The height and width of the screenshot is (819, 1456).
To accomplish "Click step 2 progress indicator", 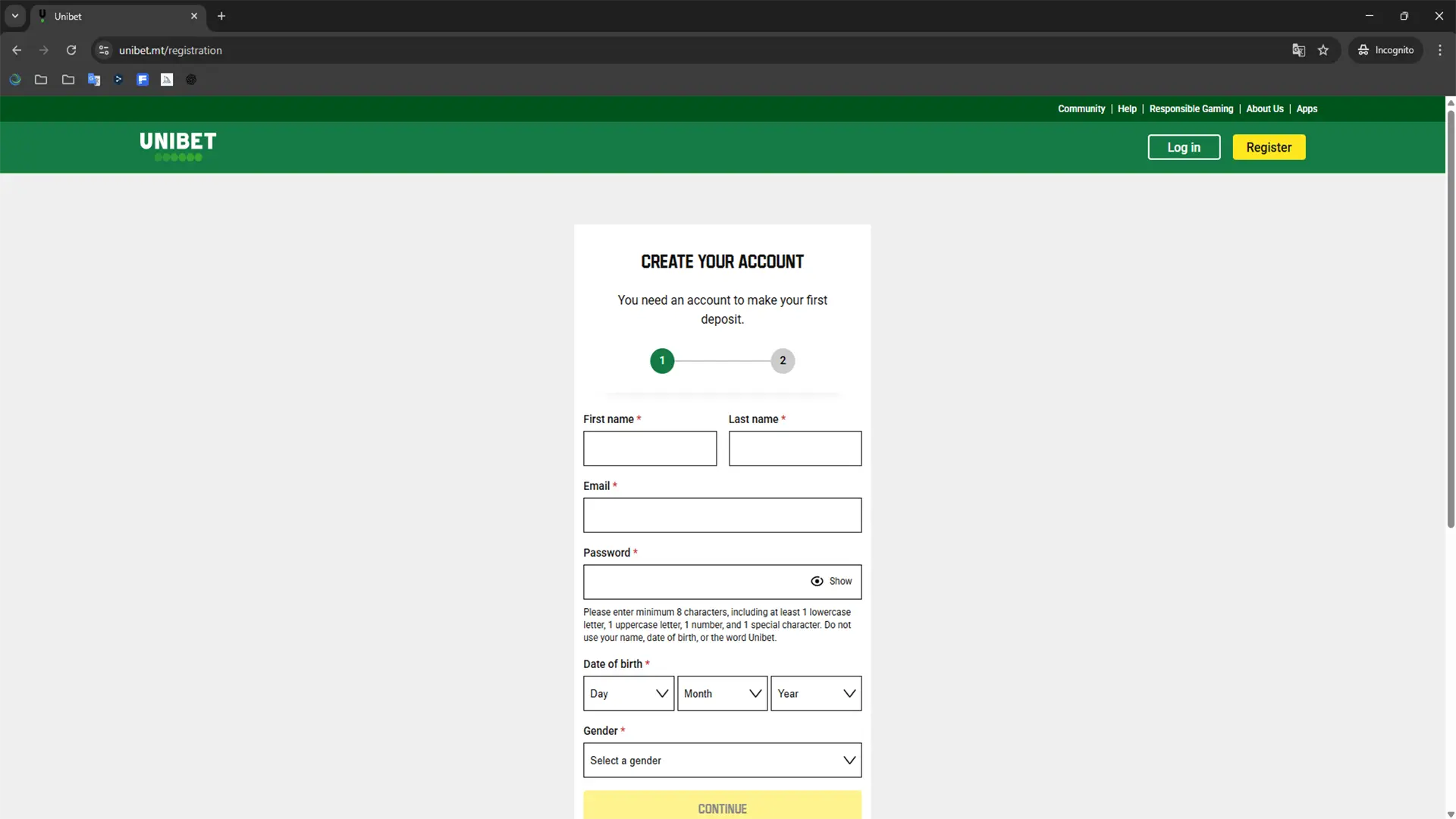I will coord(783,361).
